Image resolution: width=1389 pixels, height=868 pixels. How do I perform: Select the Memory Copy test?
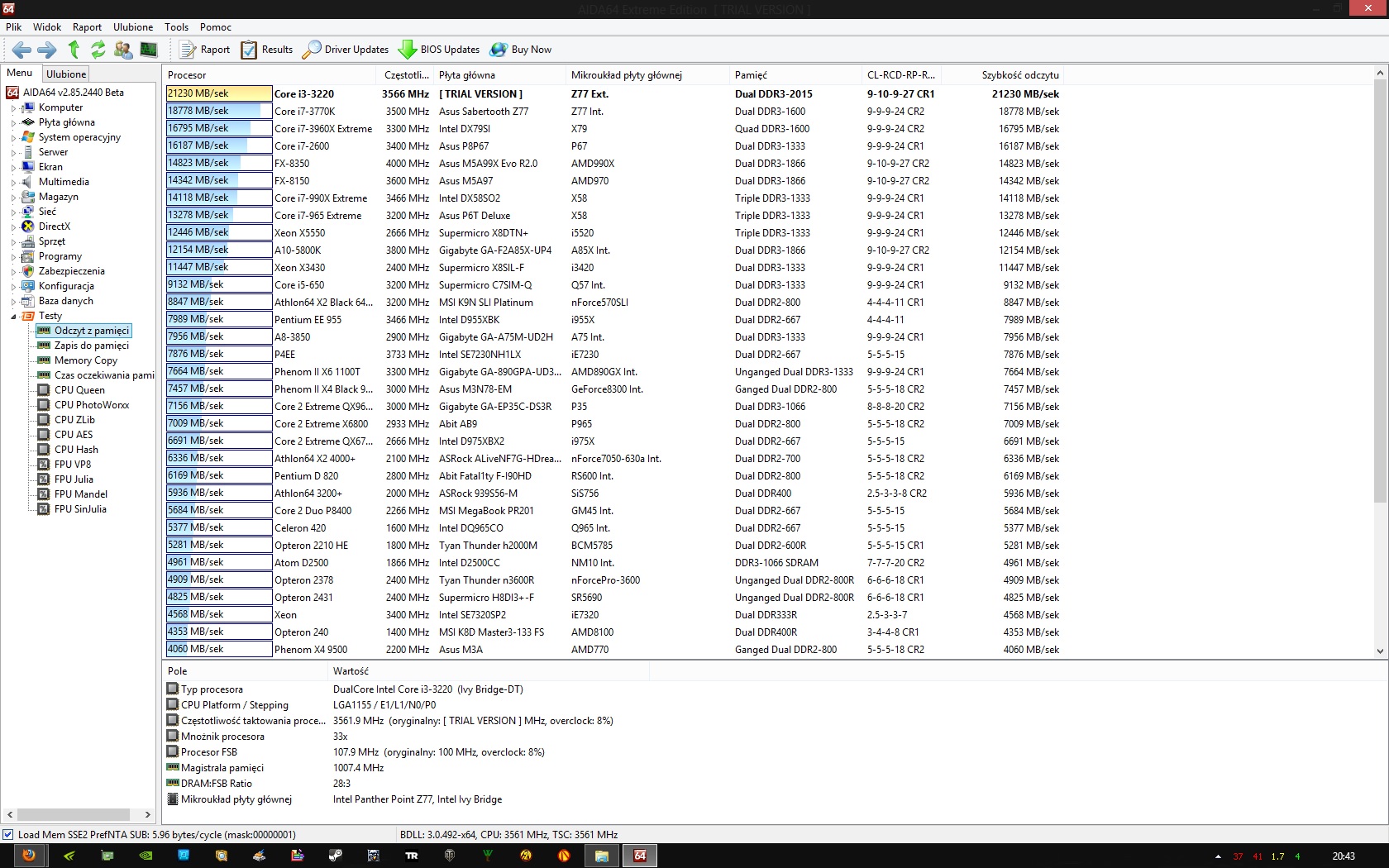(x=86, y=361)
